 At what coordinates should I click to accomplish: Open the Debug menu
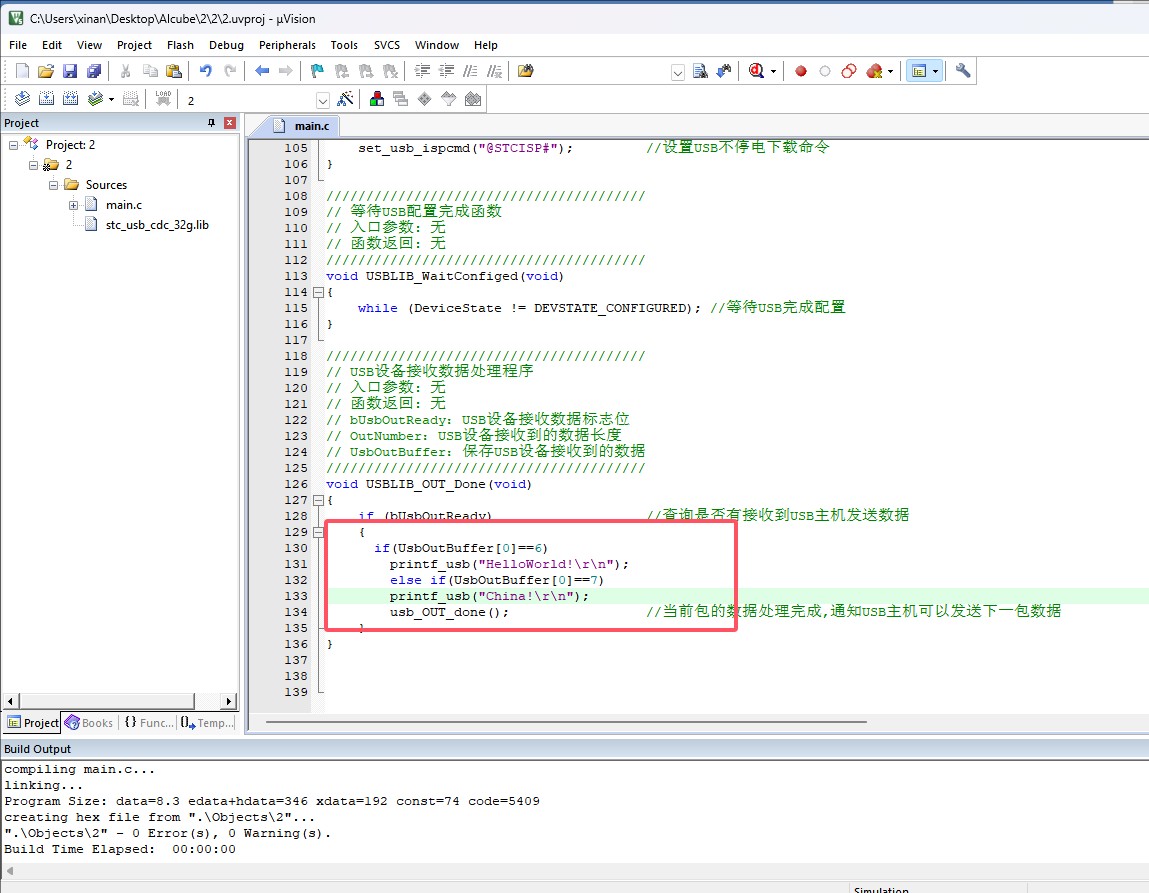(226, 45)
